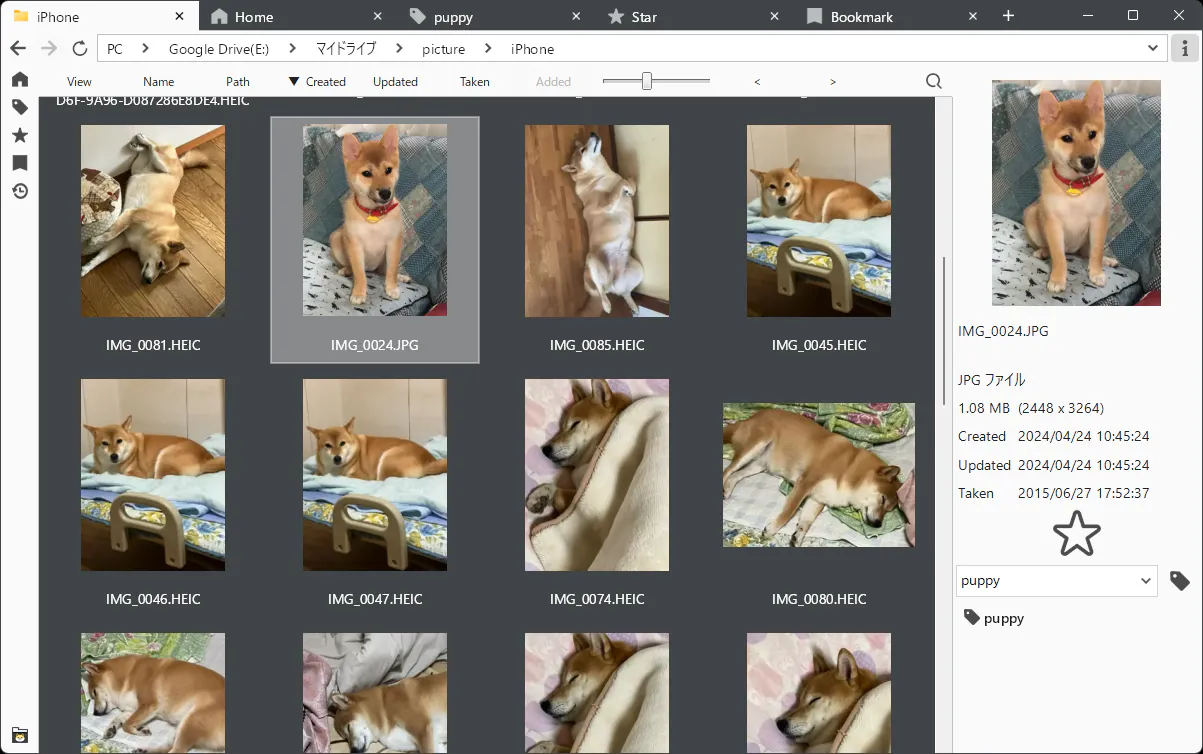Close the Home tab

click(x=378, y=16)
